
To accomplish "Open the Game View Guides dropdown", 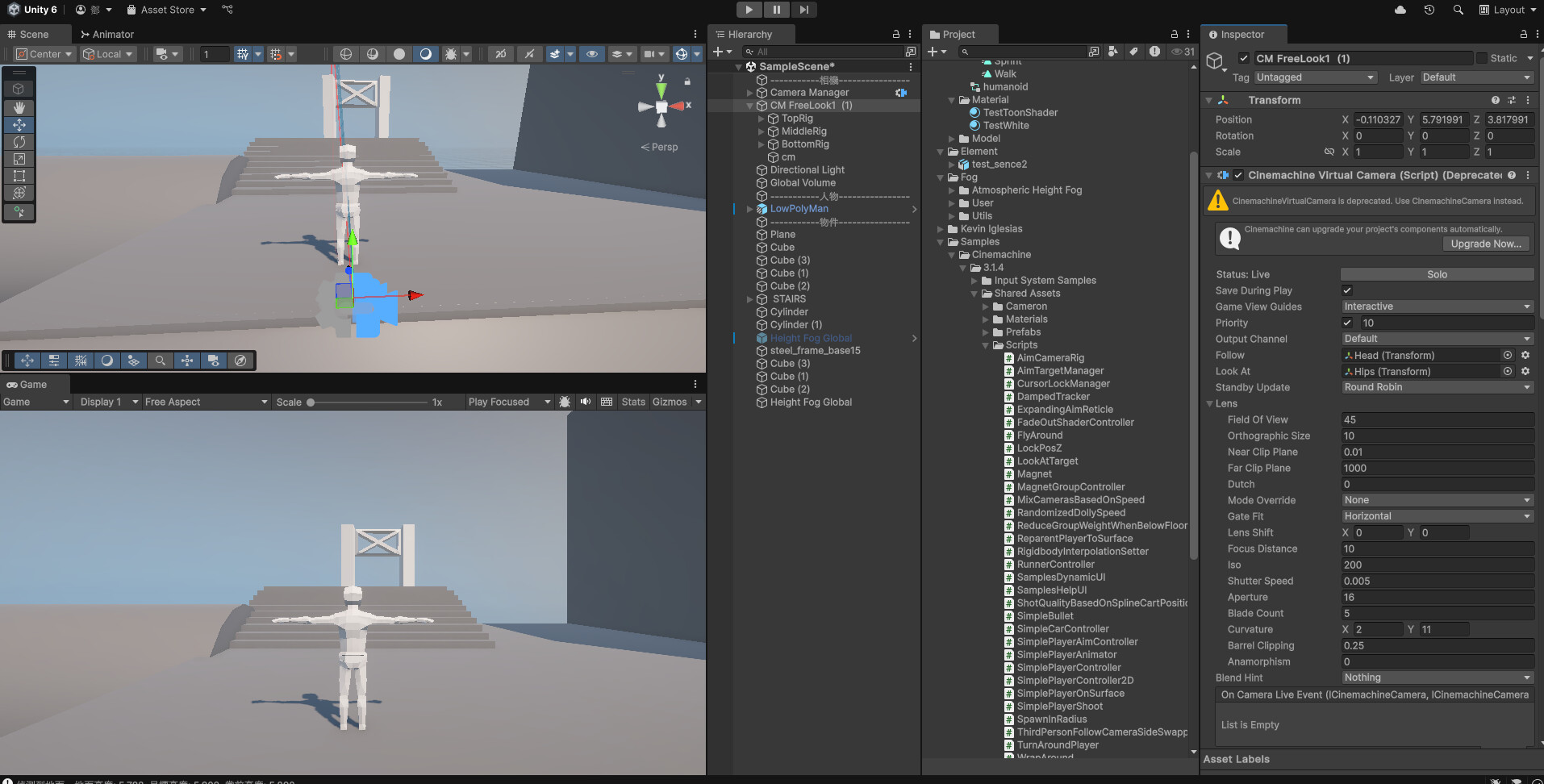I will [1438, 307].
